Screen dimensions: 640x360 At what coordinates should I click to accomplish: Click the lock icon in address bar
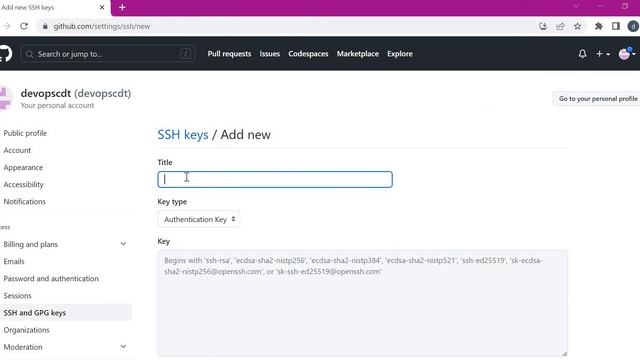pos(45,26)
